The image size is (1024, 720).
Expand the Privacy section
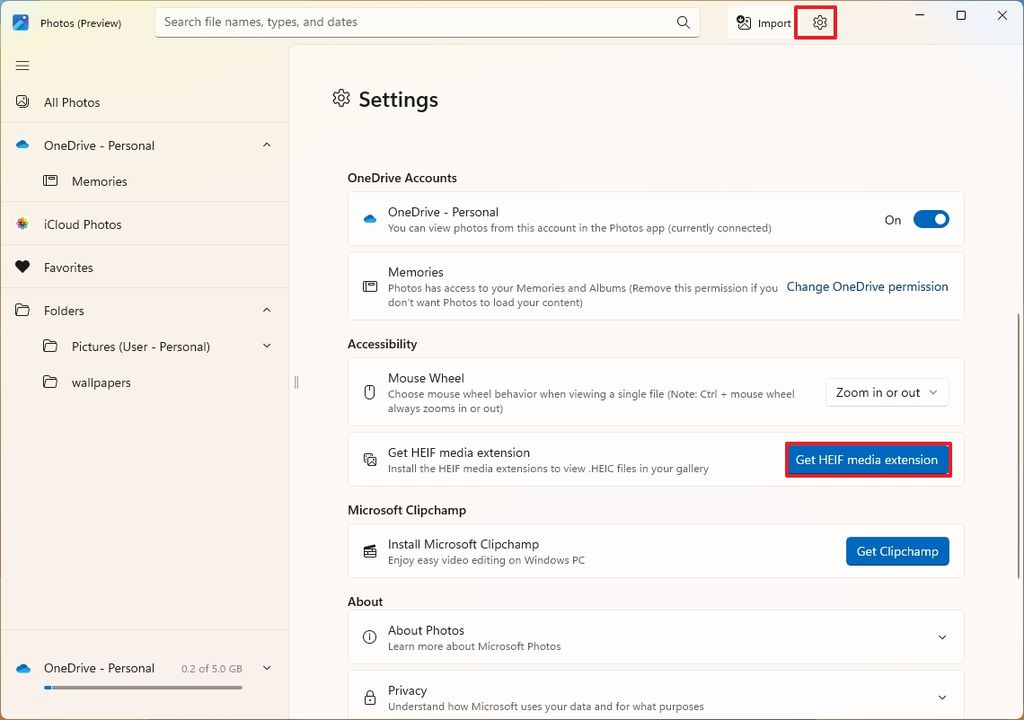point(942,697)
